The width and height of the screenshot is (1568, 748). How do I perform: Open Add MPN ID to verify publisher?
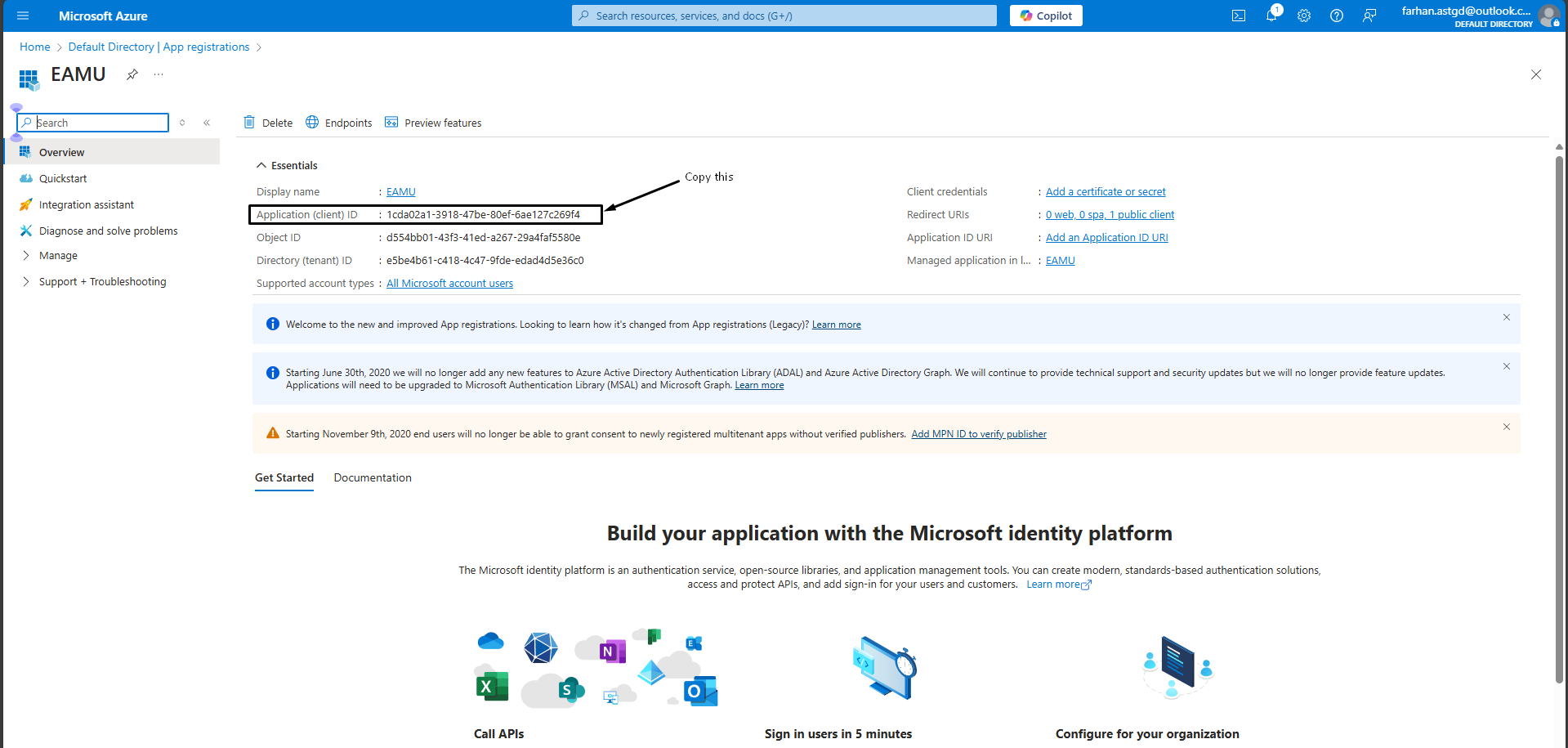978,433
